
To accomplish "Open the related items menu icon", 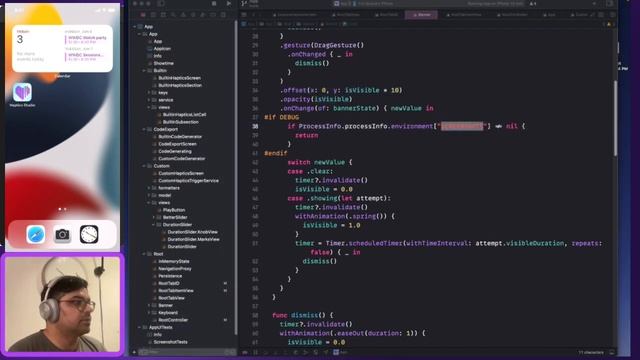I will click(244, 15).
